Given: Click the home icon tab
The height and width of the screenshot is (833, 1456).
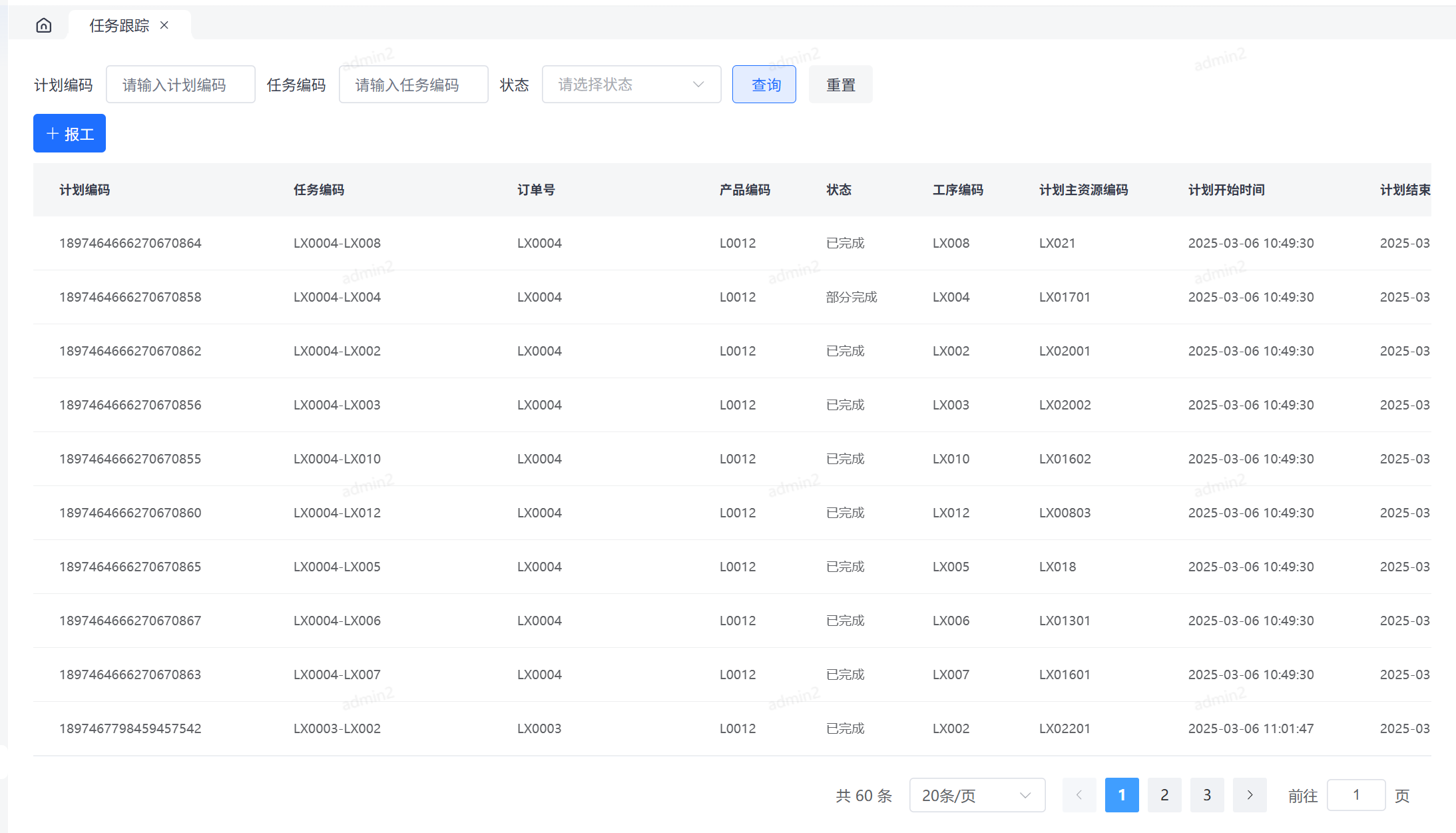Looking at the screenshot, I should point(44,25).
